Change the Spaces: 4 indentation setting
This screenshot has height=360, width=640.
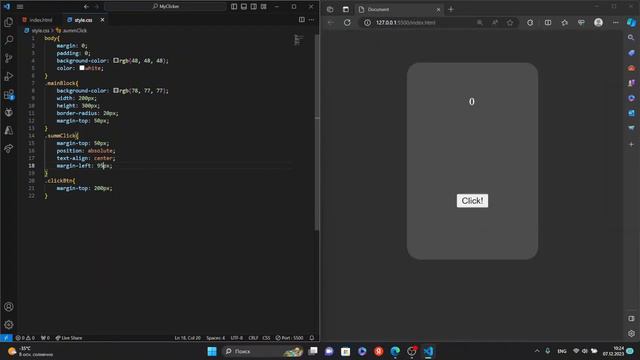click(x=216, y=338)
